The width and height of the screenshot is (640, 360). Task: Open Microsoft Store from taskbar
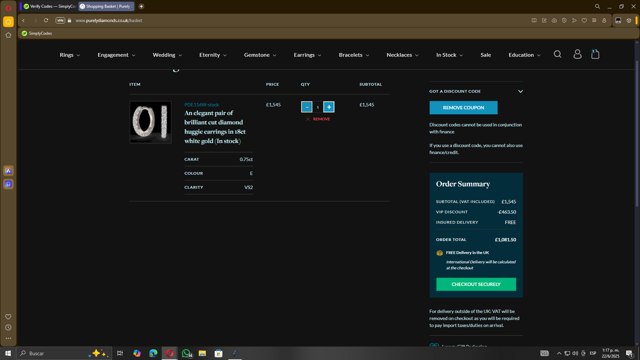coord(219,353)
